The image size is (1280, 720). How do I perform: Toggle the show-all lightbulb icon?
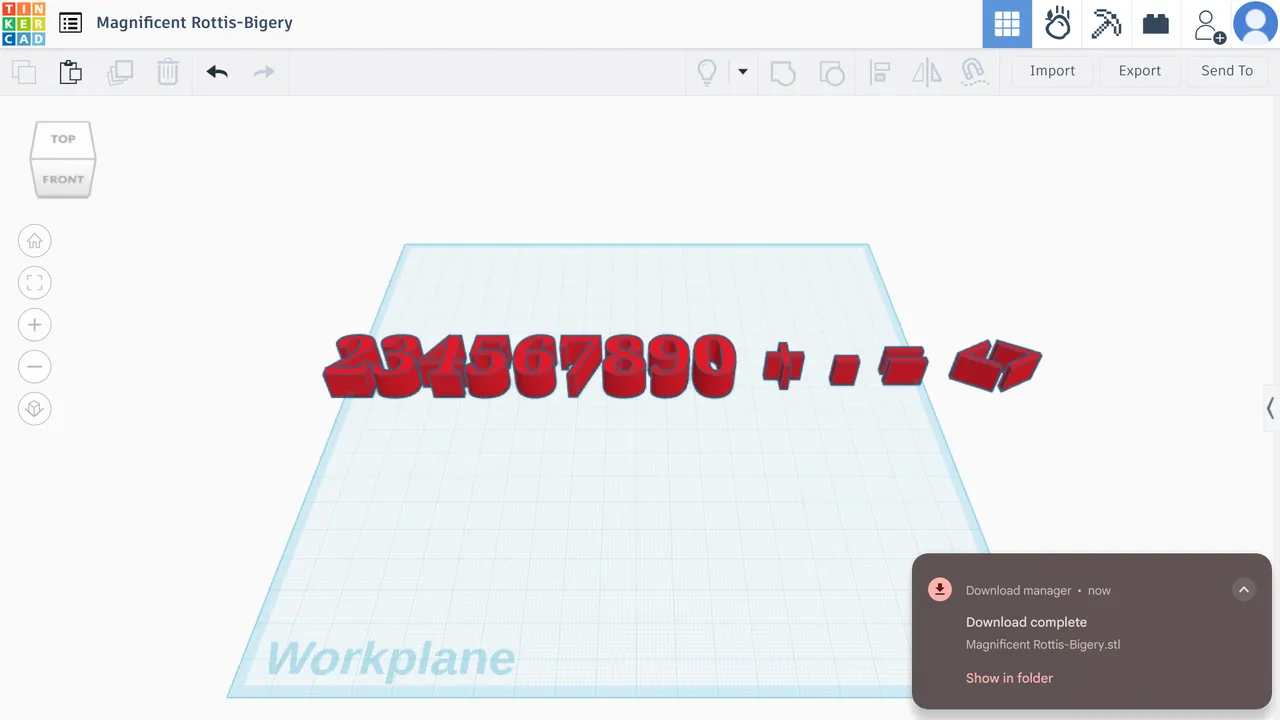coord(707,72)
